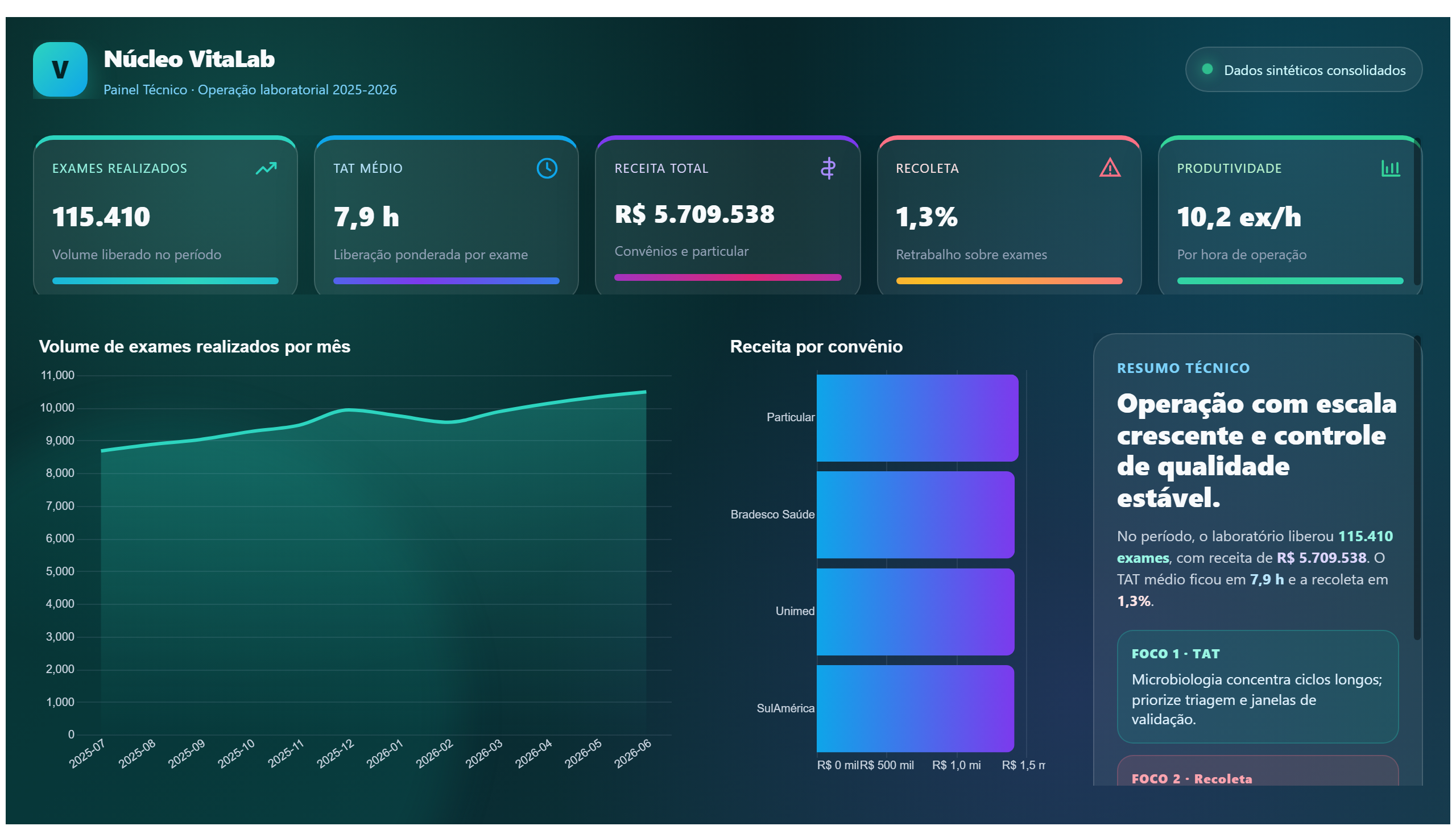Viewport: 1456px width, 830px height.
Task: Open the Foco 1 · TAT card
Action: pos(1257,686)
